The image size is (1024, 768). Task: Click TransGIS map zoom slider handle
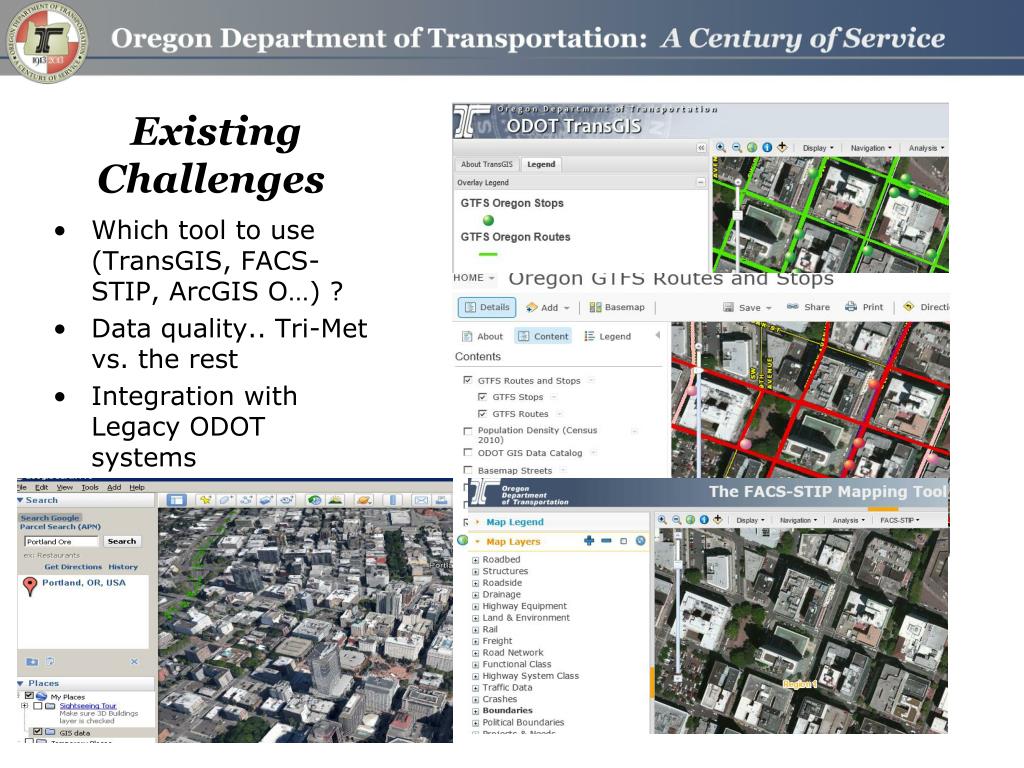[x=738, y=214]
